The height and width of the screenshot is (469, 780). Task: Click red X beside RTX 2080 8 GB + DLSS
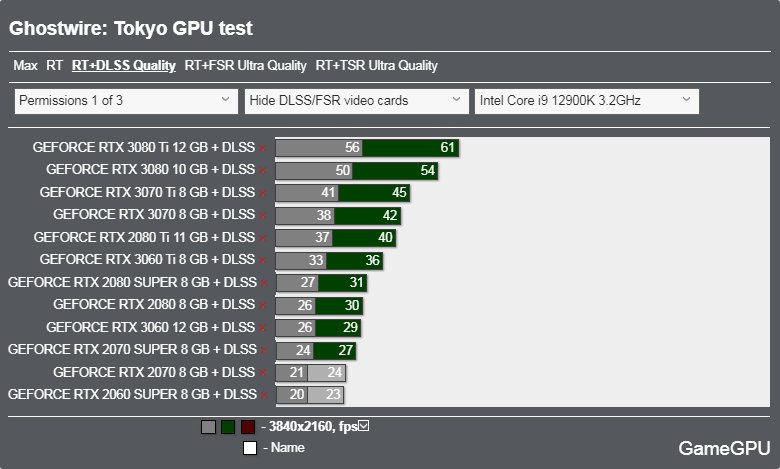tap(263, 305)
